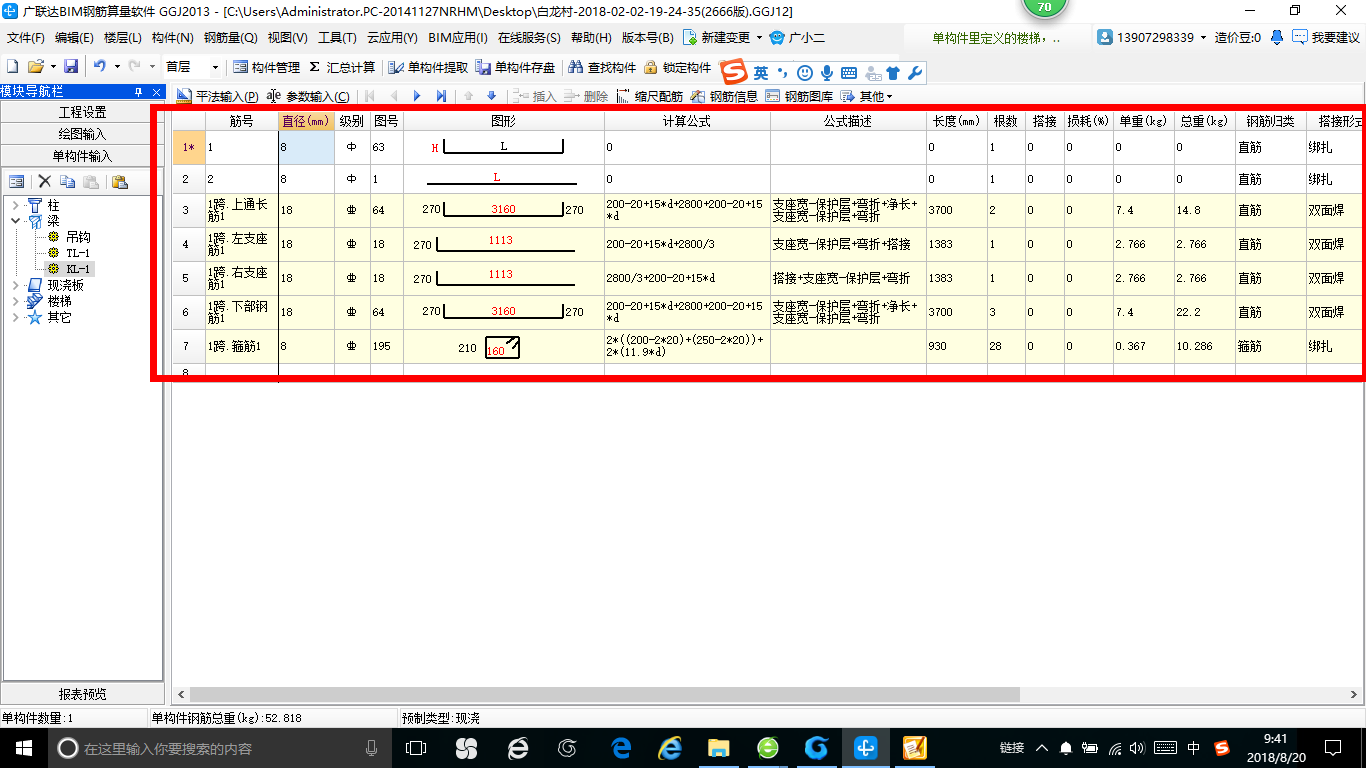Viewport: 1366px width, 768px height.
Task: Open Task View on taskbar
Action: pyautogui.click(x=416, y=747)
